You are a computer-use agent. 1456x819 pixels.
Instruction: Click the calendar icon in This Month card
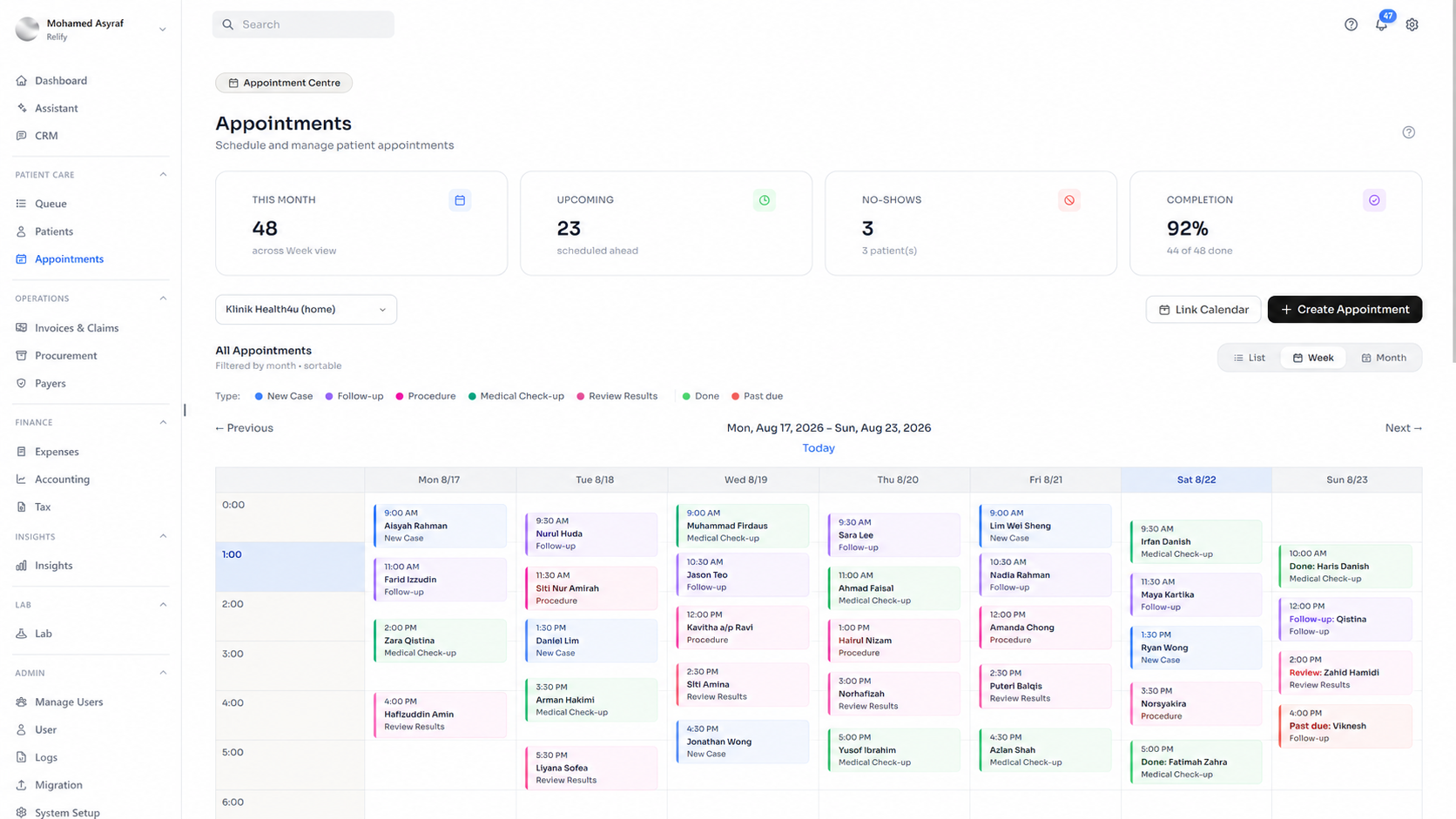(460, 200)
